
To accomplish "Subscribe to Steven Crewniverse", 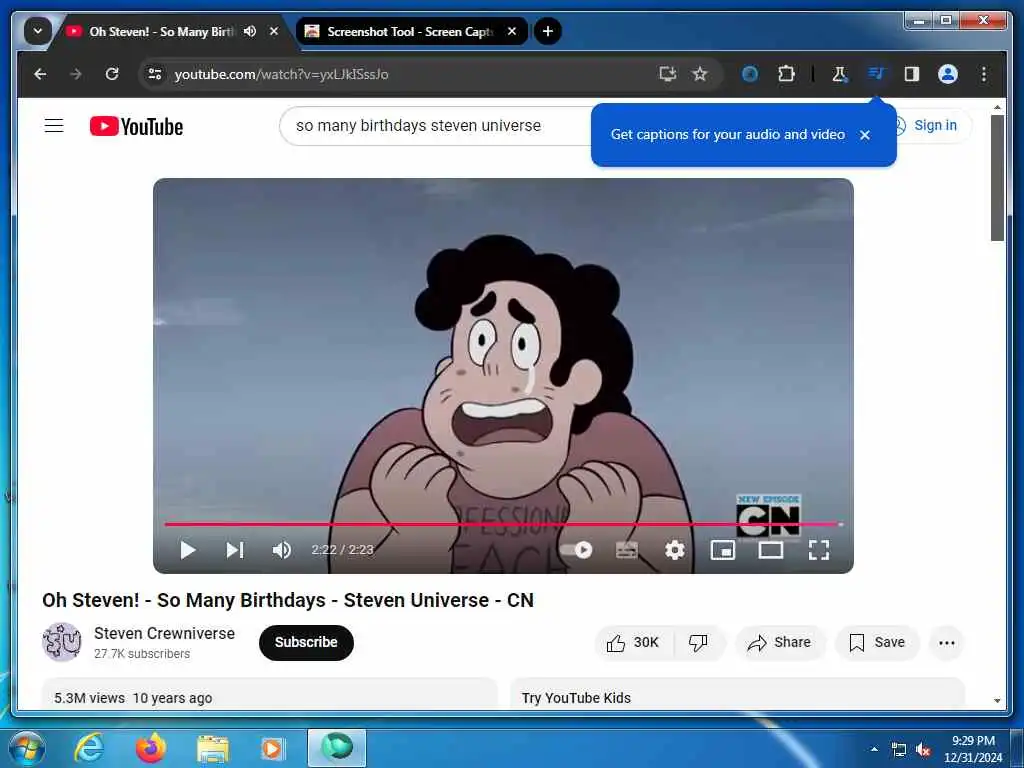I will point(306,643).
